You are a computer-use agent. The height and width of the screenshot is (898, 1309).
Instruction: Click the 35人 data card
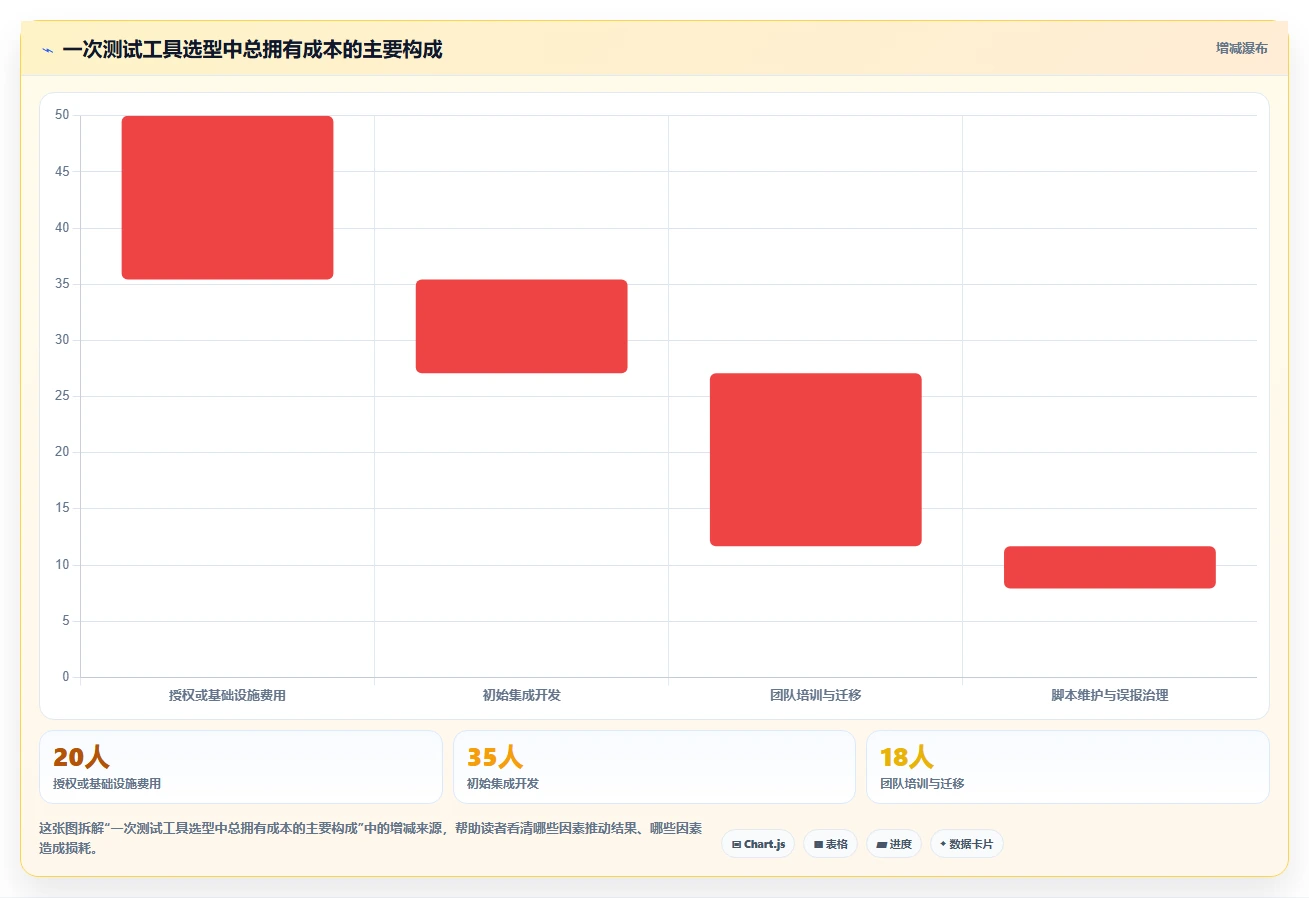[x=654, y=767]
